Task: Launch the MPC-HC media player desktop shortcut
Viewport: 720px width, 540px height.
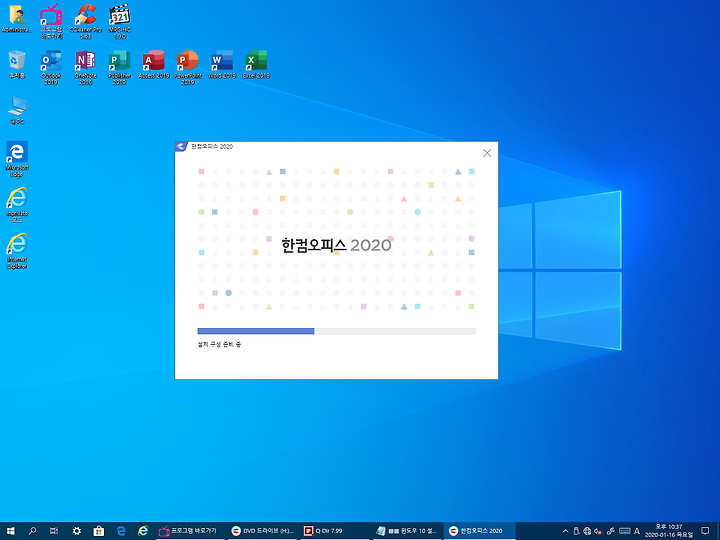Action: (119, 22)
